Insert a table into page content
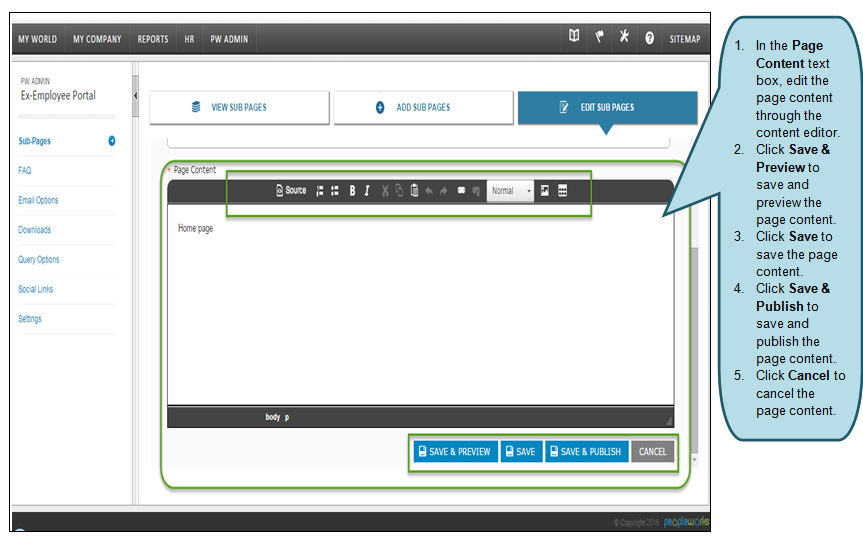Screen dimensions: 863x536 (562, 191)
